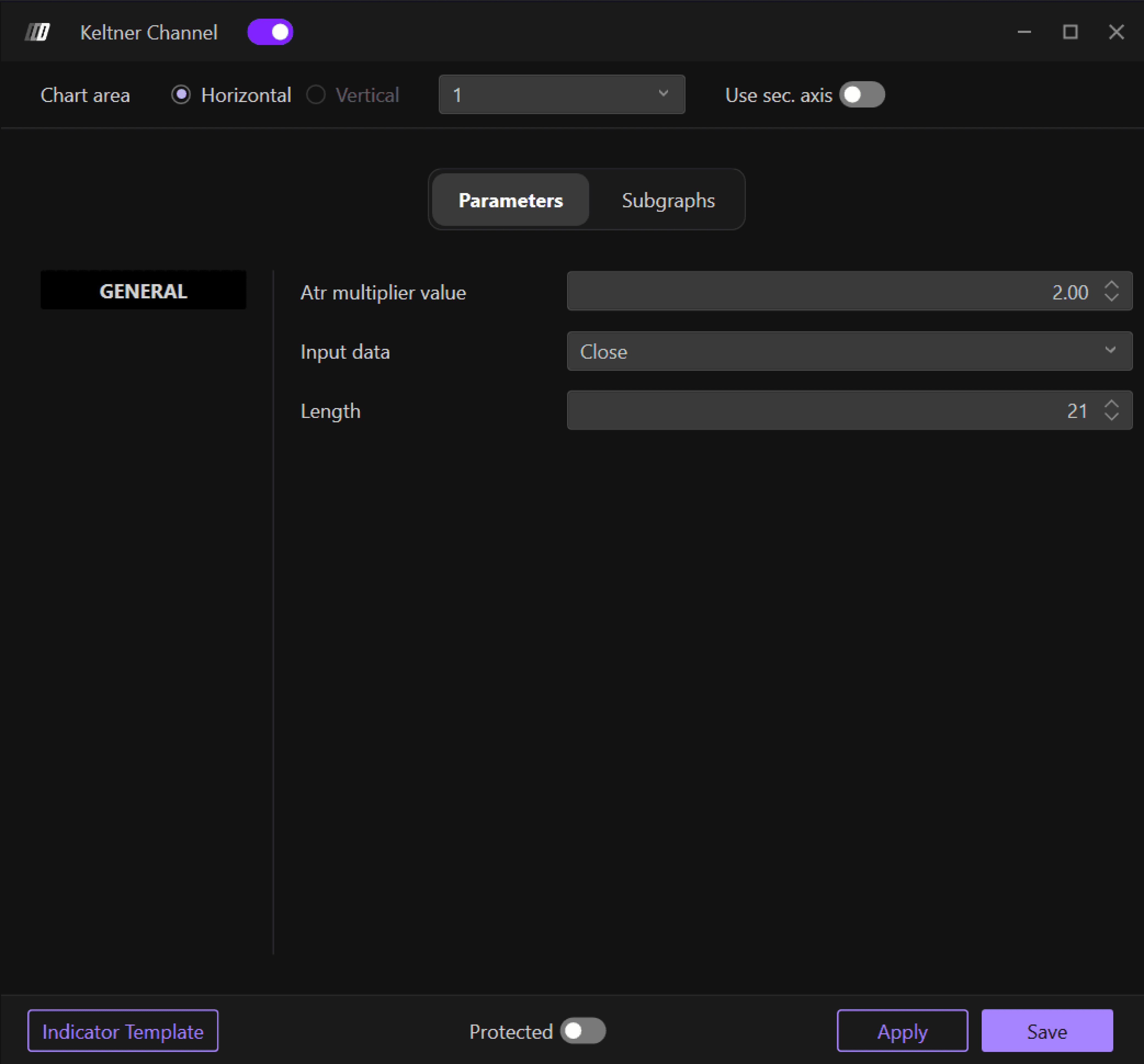Close the Keltner Channel dialog
The width and height of the screenshot is (1144, 1064).
(x=1116, y=32)
